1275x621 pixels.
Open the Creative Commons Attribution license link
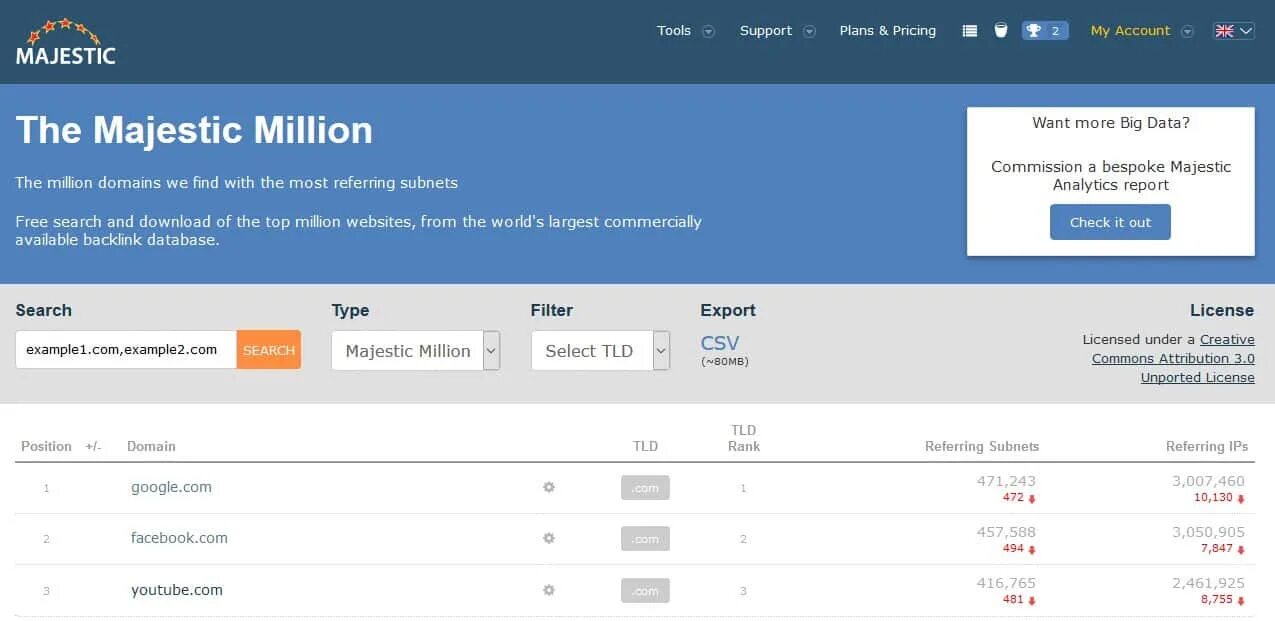(x=1173, y=358)
